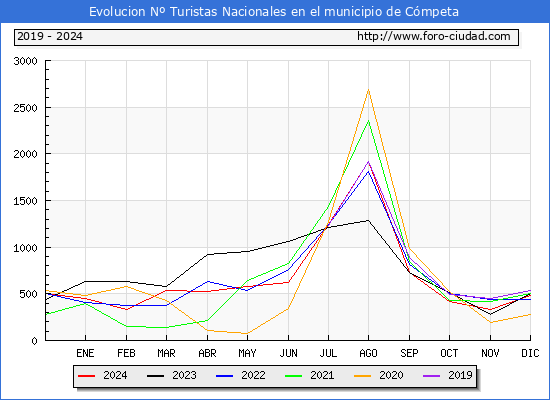The height and width of the screenshot is (400, 550).
Task: Click the 2000 y-axis value
Action: pos(25,154)
